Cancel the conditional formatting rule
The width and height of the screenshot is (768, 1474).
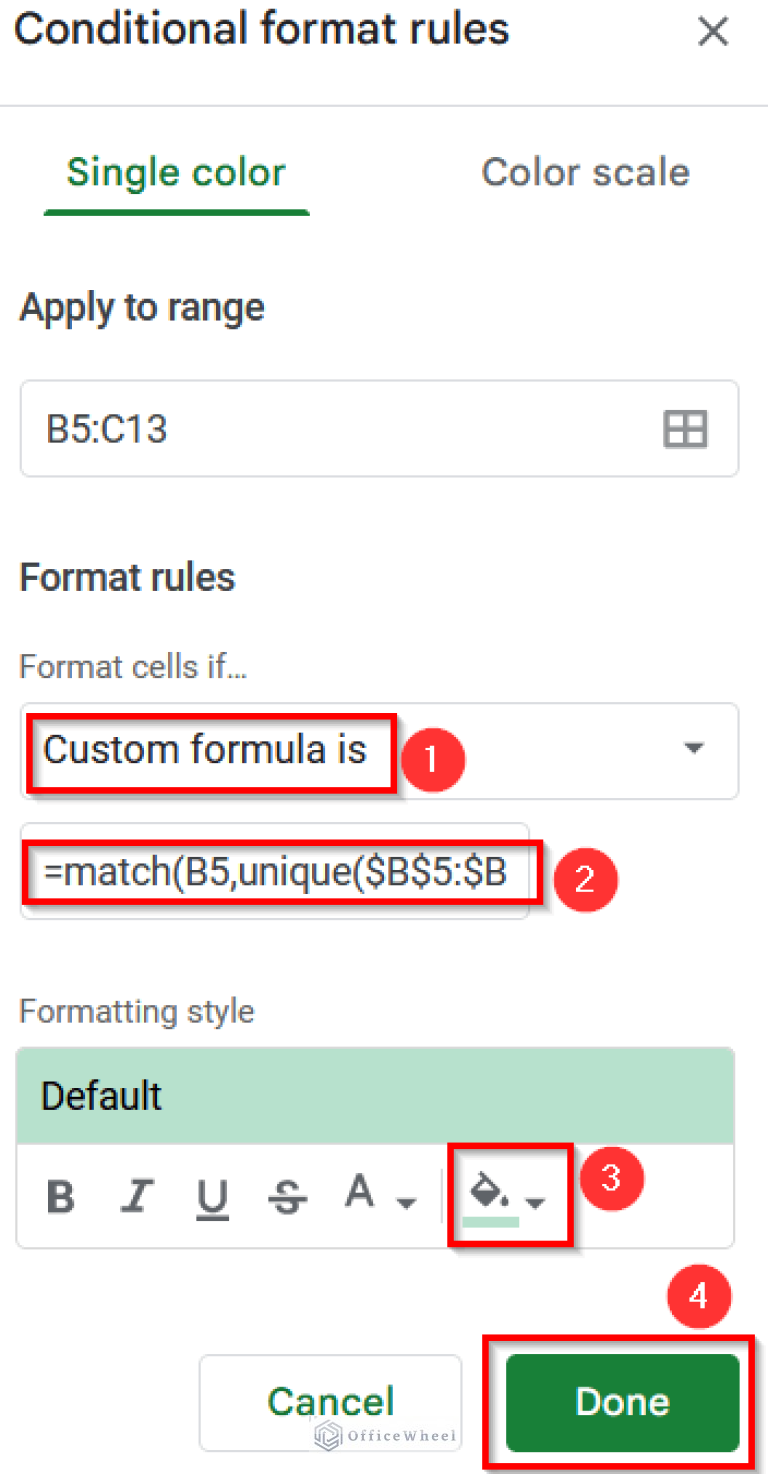[330, 1402]
